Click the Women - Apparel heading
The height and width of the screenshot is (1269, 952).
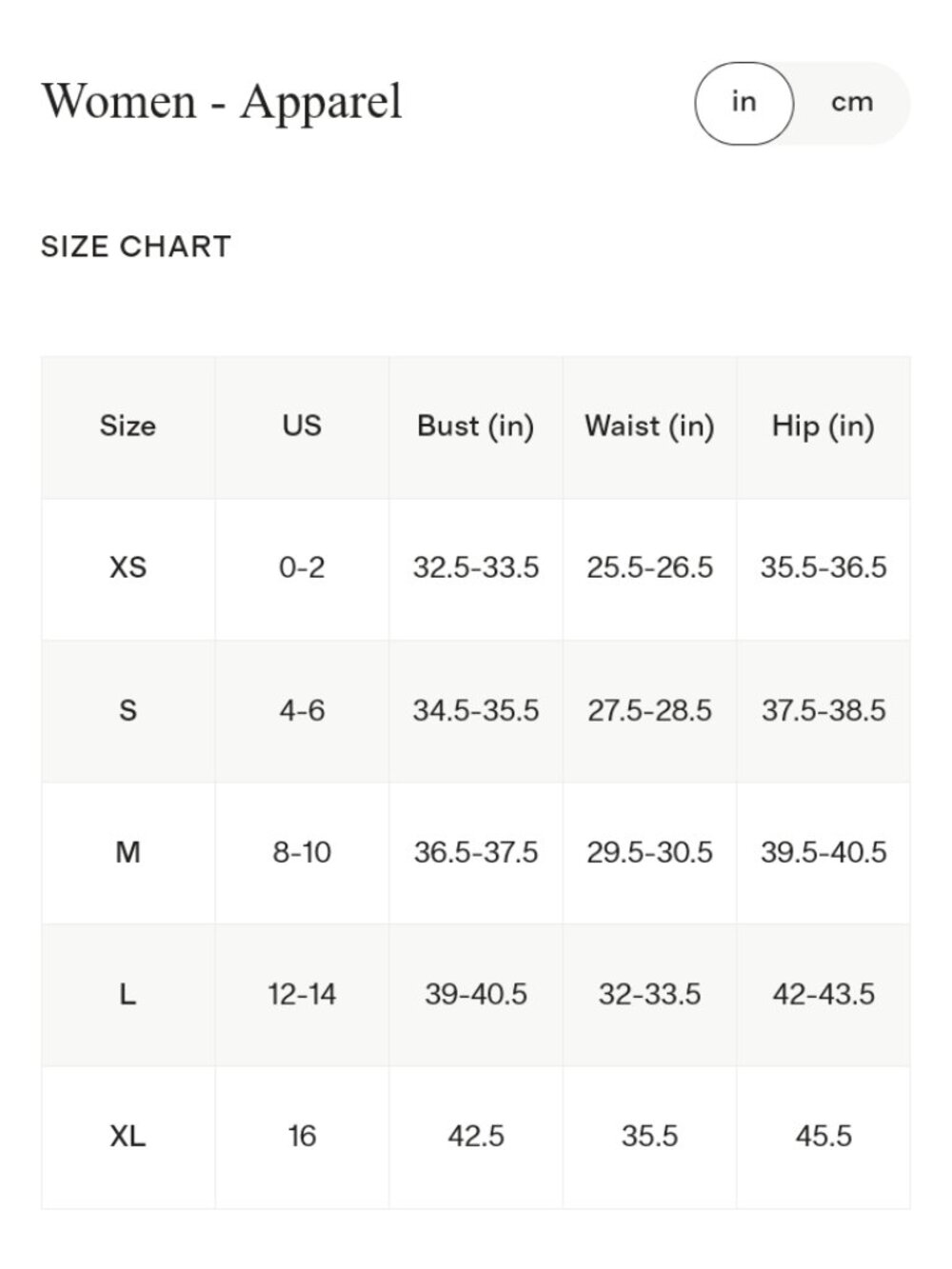point(222,102)
